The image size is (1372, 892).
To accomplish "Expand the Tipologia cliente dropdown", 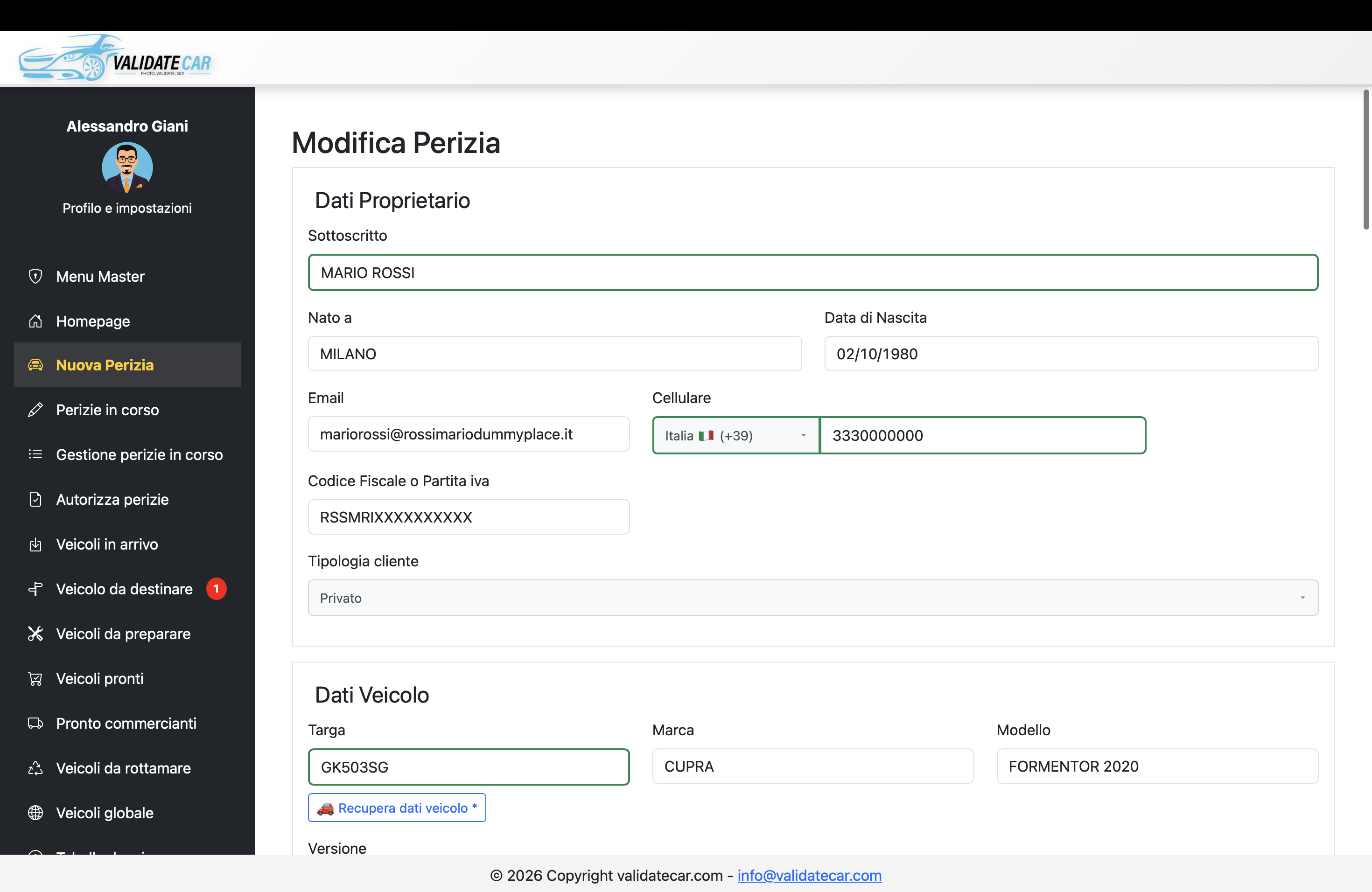I will tap(812, 598).
